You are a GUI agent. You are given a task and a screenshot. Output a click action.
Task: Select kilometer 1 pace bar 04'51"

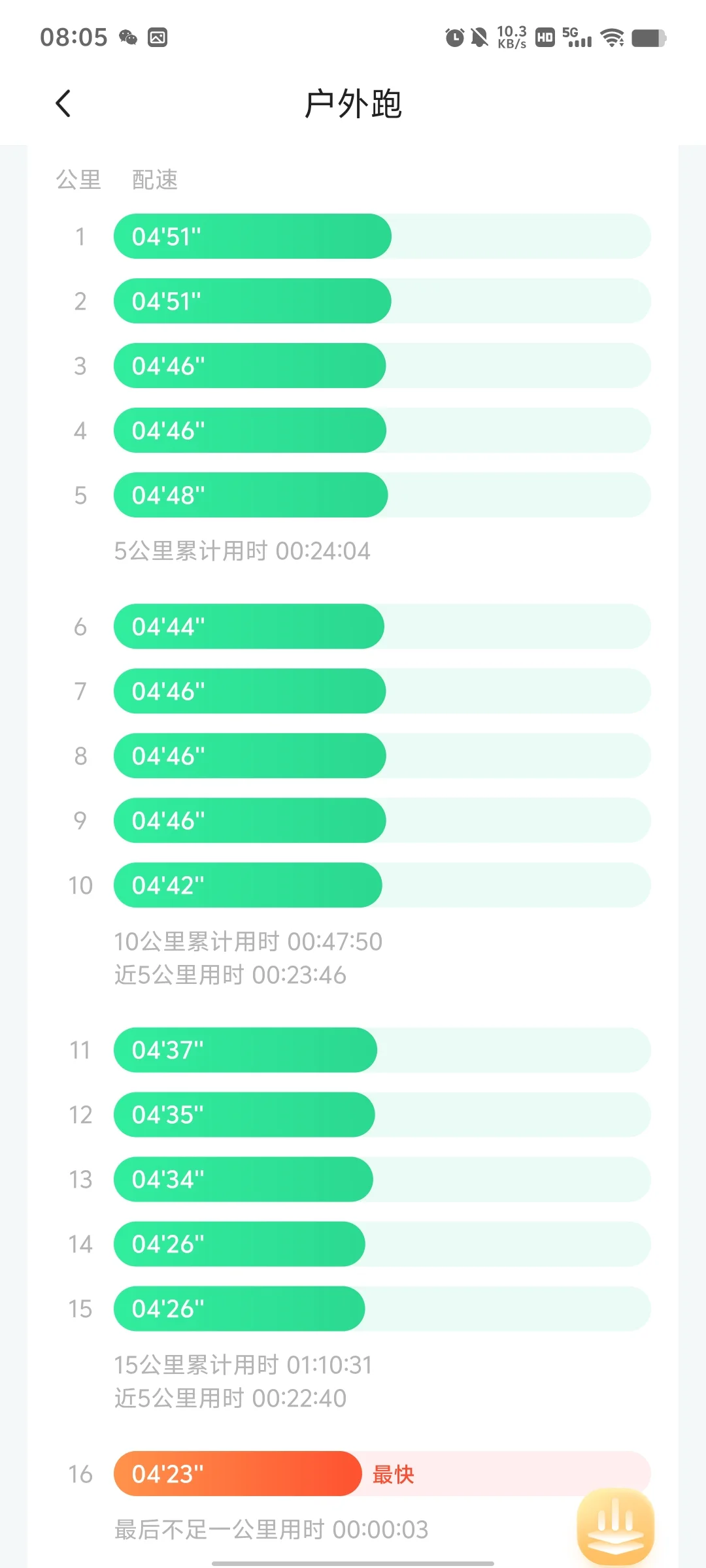pos(252,236)
